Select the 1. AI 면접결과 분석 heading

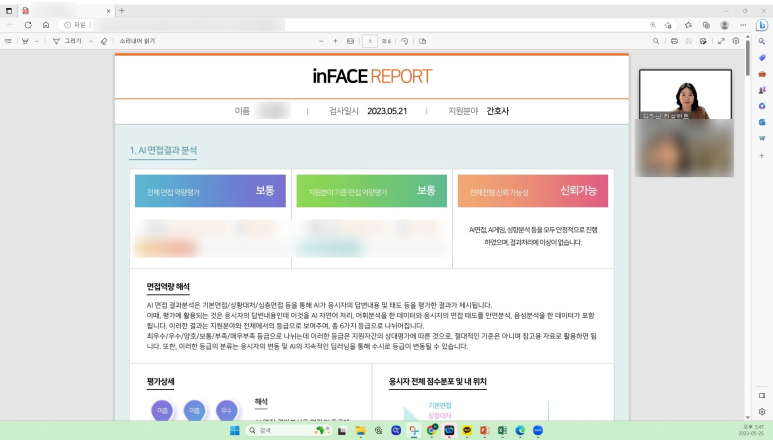pos(163,150)
